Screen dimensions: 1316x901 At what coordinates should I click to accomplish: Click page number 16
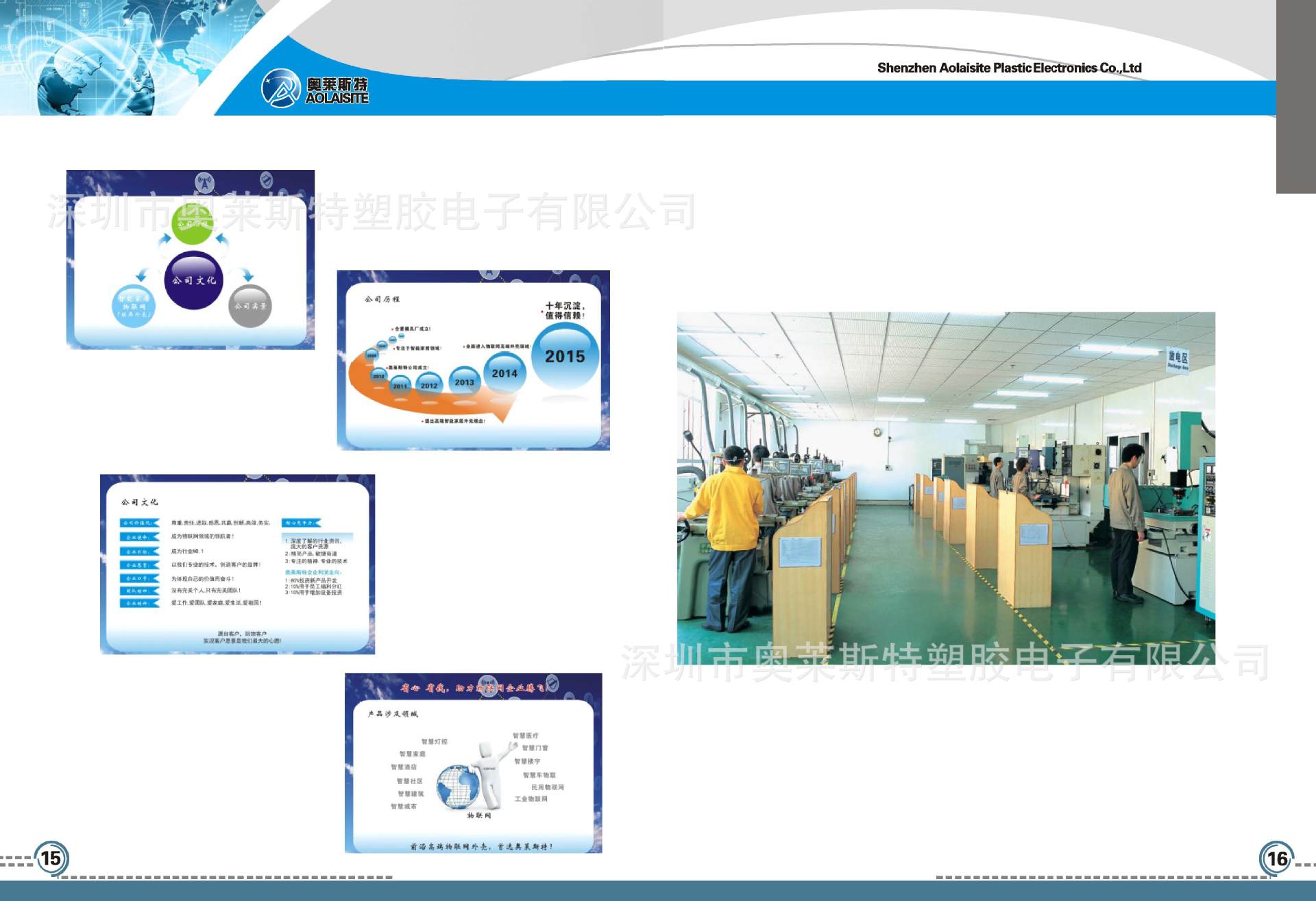pos(1276,859)
